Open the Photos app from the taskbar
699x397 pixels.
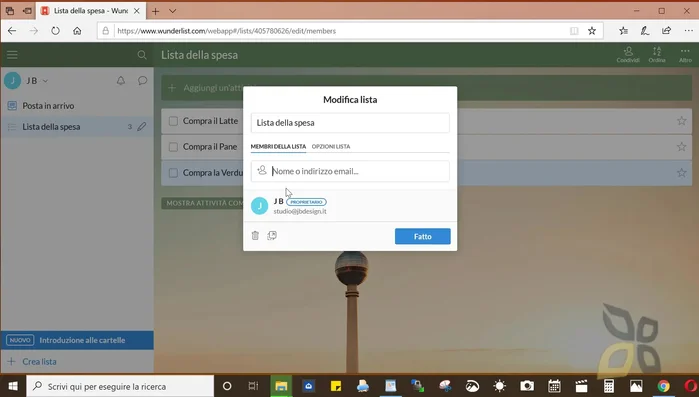tap(636, 386)
